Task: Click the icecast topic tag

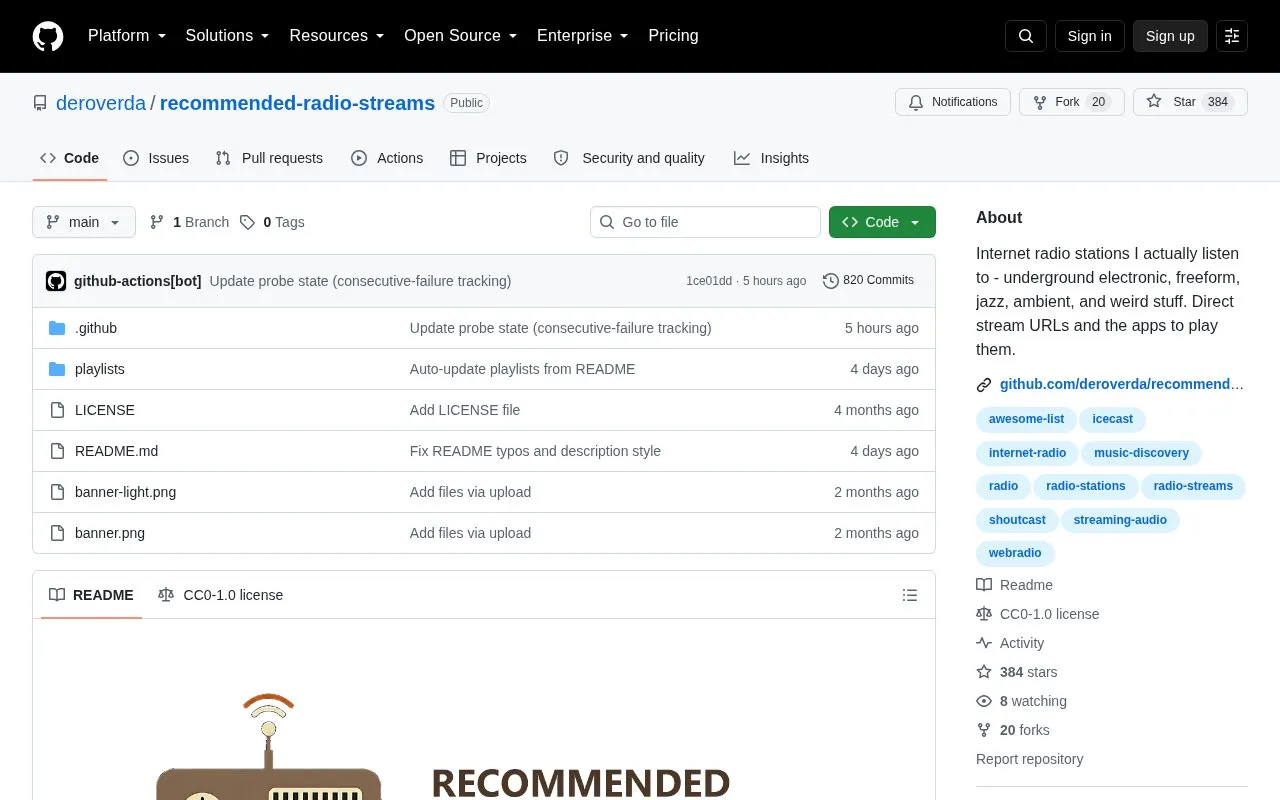Action: pyautogui.click(x=1113, y=420)
